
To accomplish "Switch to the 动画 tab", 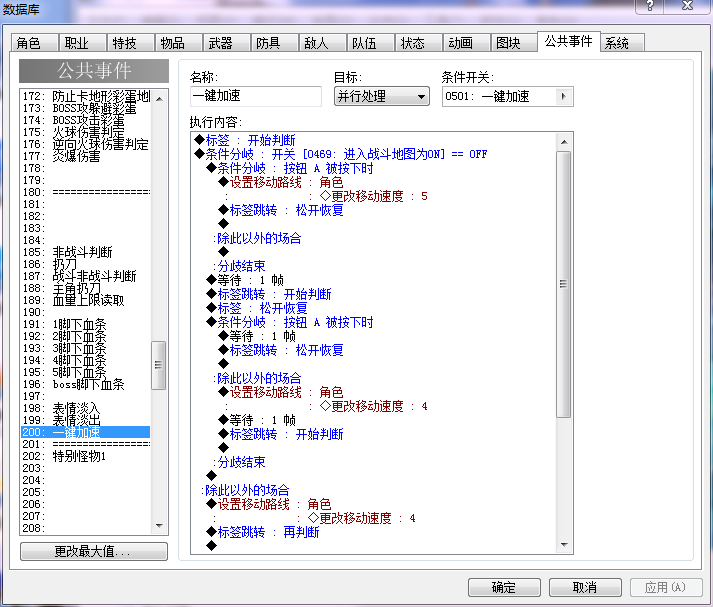I will (467, 43).
